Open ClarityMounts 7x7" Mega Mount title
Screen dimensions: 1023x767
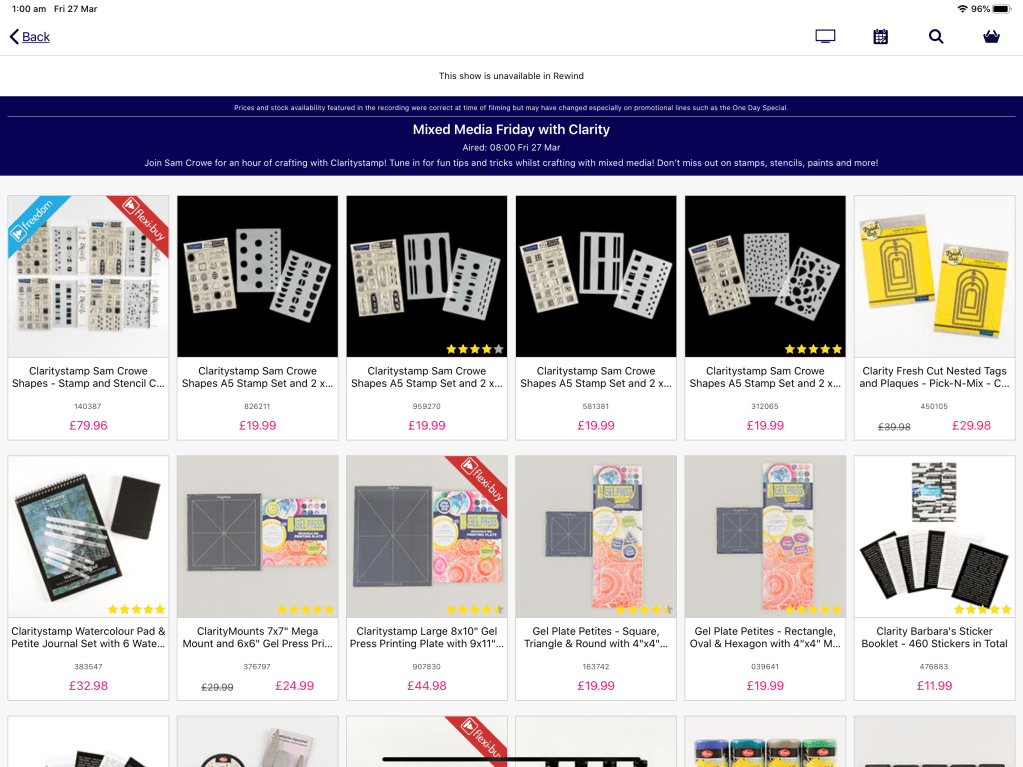click(x=258, y=637)
